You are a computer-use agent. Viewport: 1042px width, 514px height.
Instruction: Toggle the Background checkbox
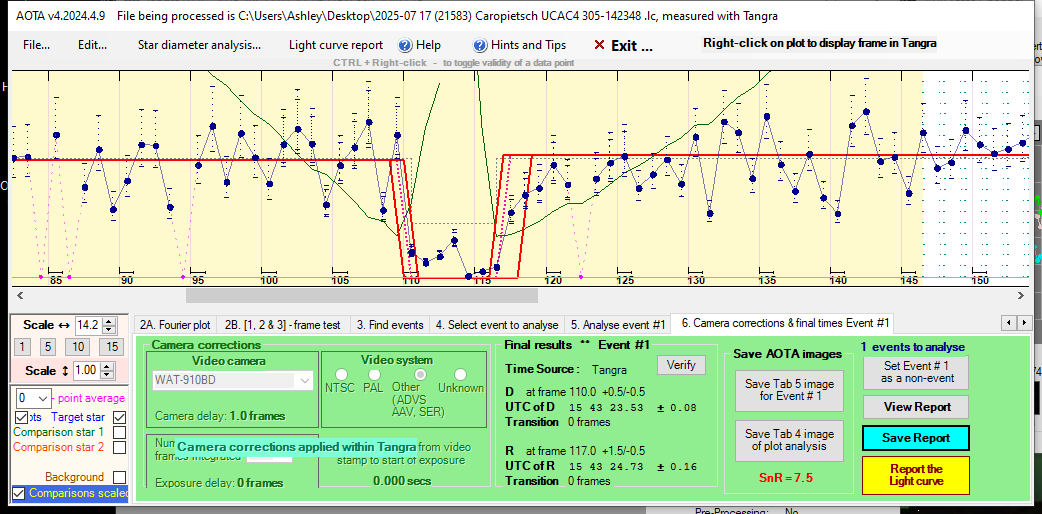point(120,477)
